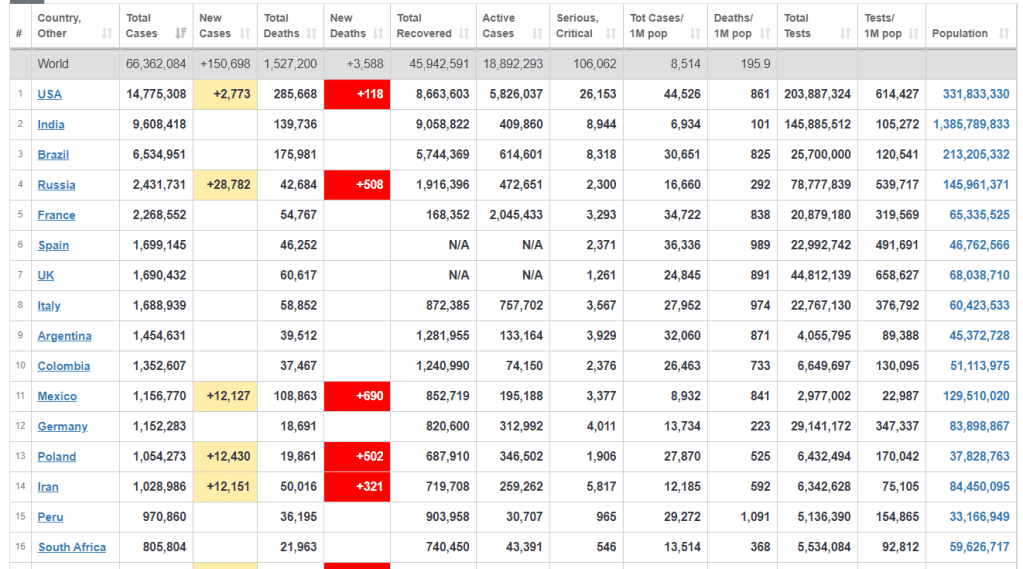
Task: Click Active Cases sort arrows
Action: pos(537,34)
